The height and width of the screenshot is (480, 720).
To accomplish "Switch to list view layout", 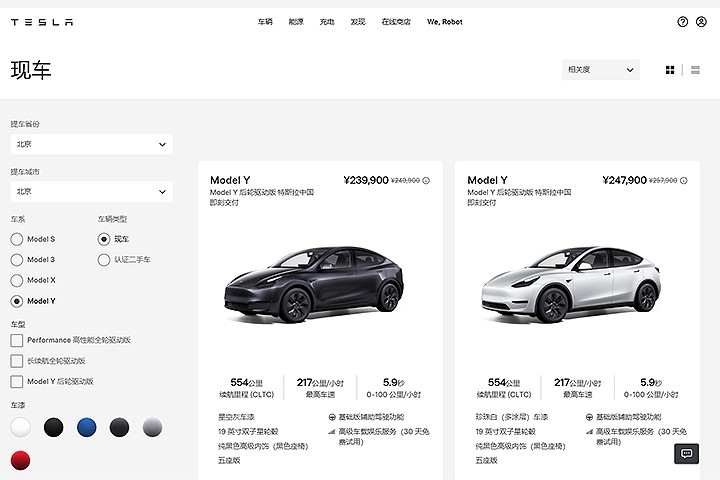I will click(x=695, y=70).
